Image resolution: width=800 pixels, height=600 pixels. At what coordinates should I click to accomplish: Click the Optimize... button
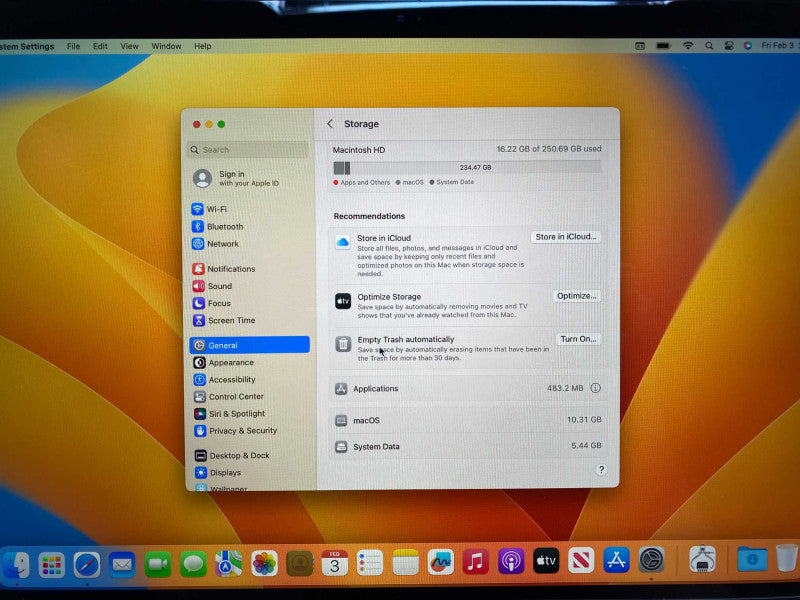(x=577, y=296)
